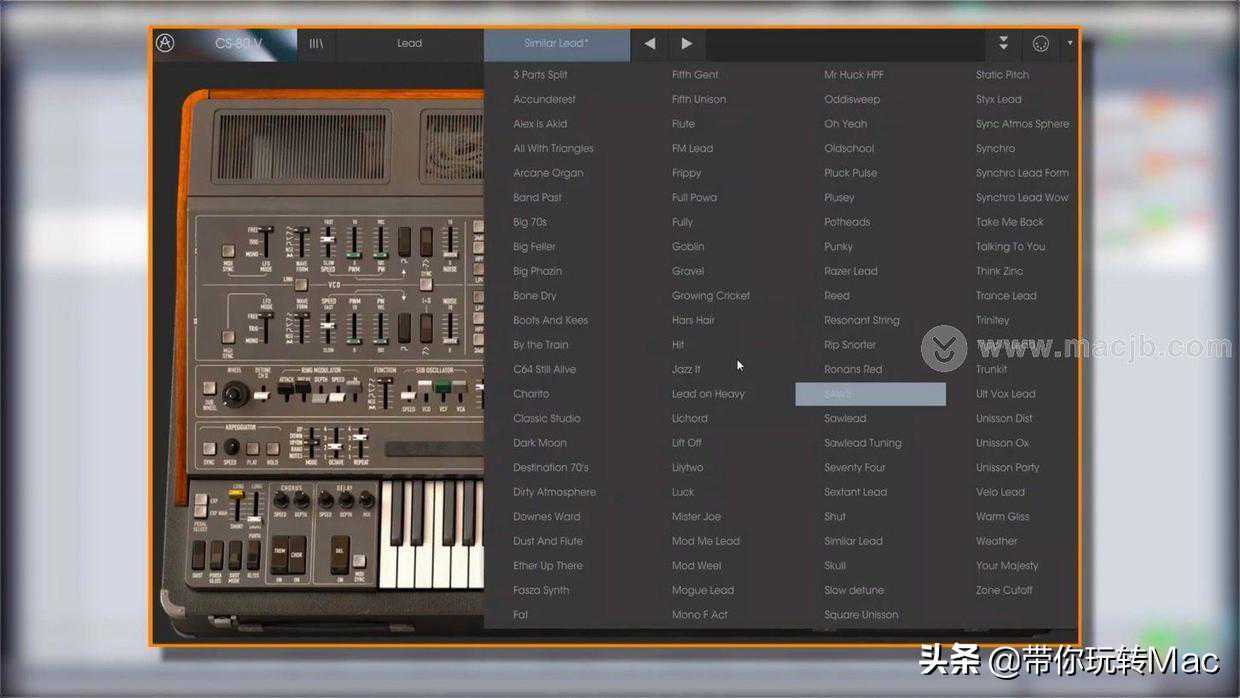Open the MIDI settings connector icon

pyautogui.click(x=1040, y=44)
